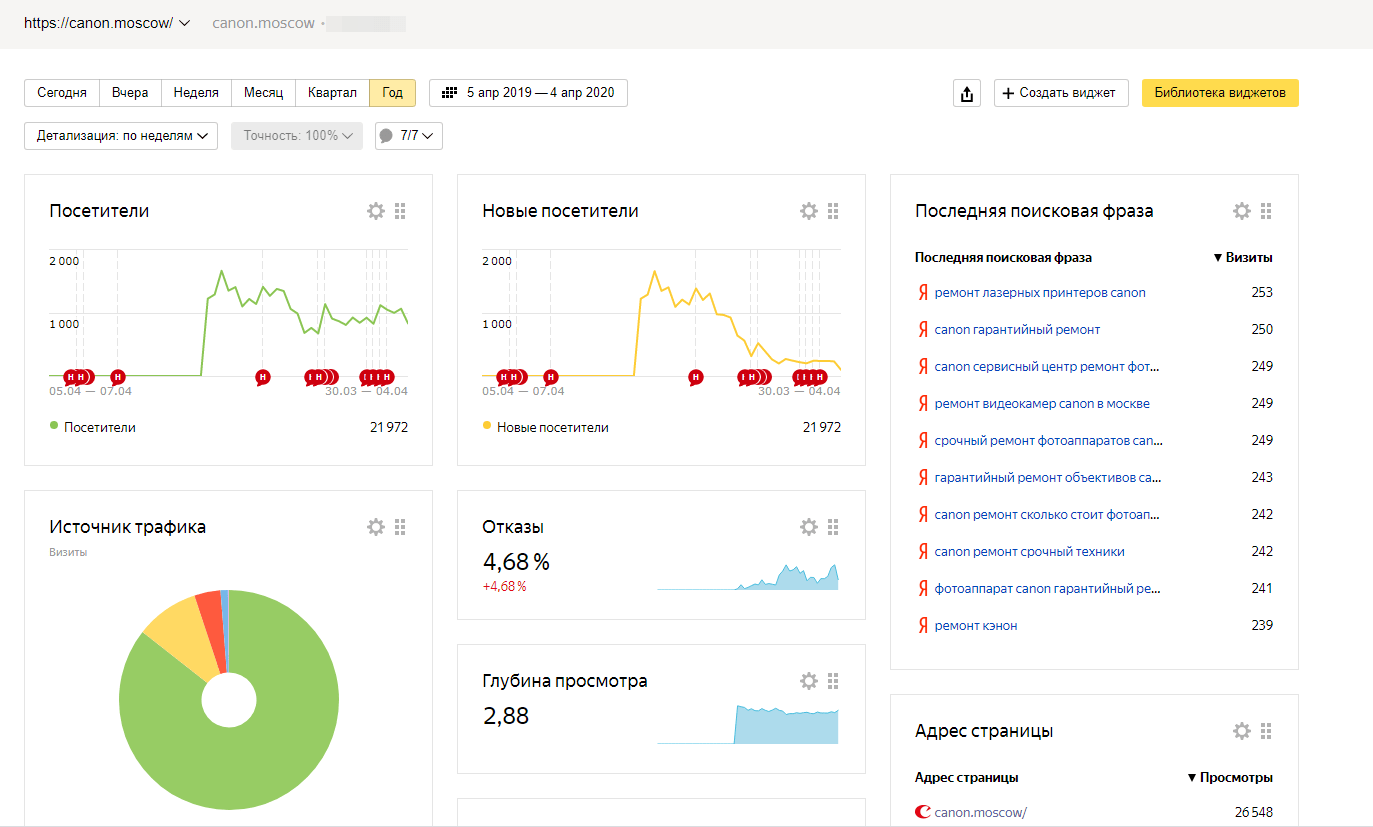The image size is (1373, 827).
Task: Click Canon favicon next to canon.moscow/ row
Action: click(x=923, y=813)
